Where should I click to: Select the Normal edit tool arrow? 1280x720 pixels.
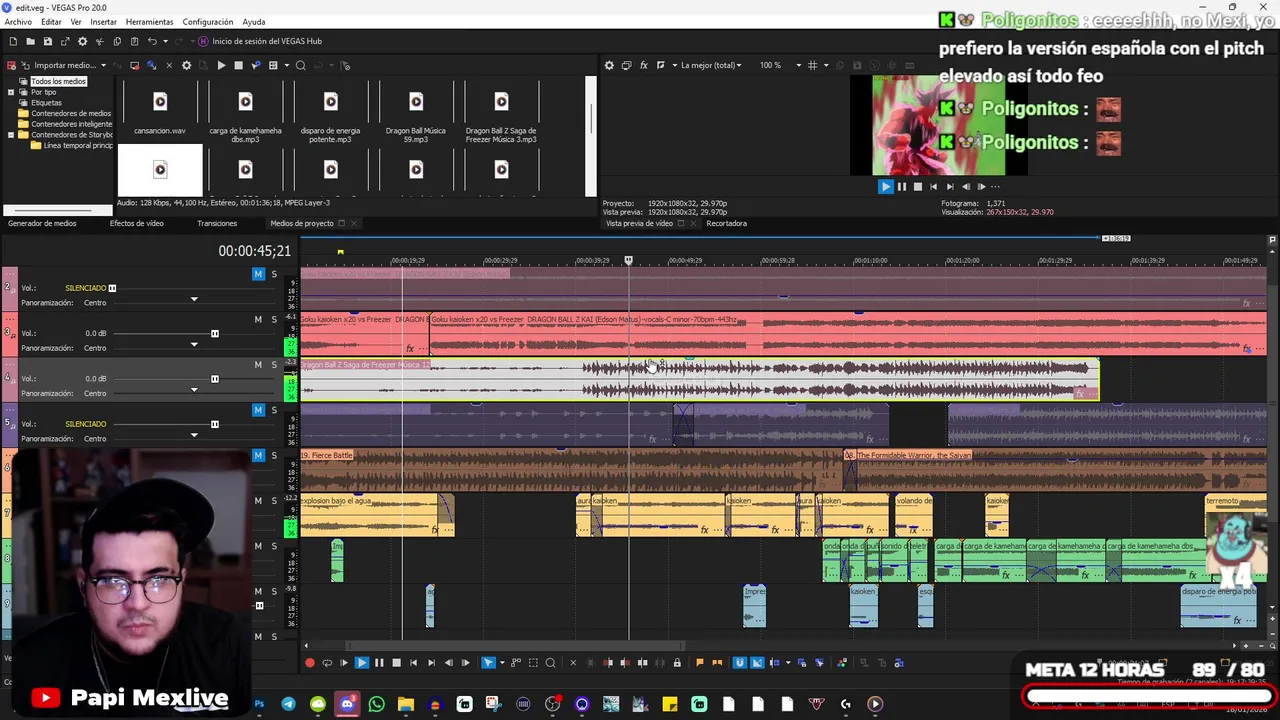pos(488,662)
